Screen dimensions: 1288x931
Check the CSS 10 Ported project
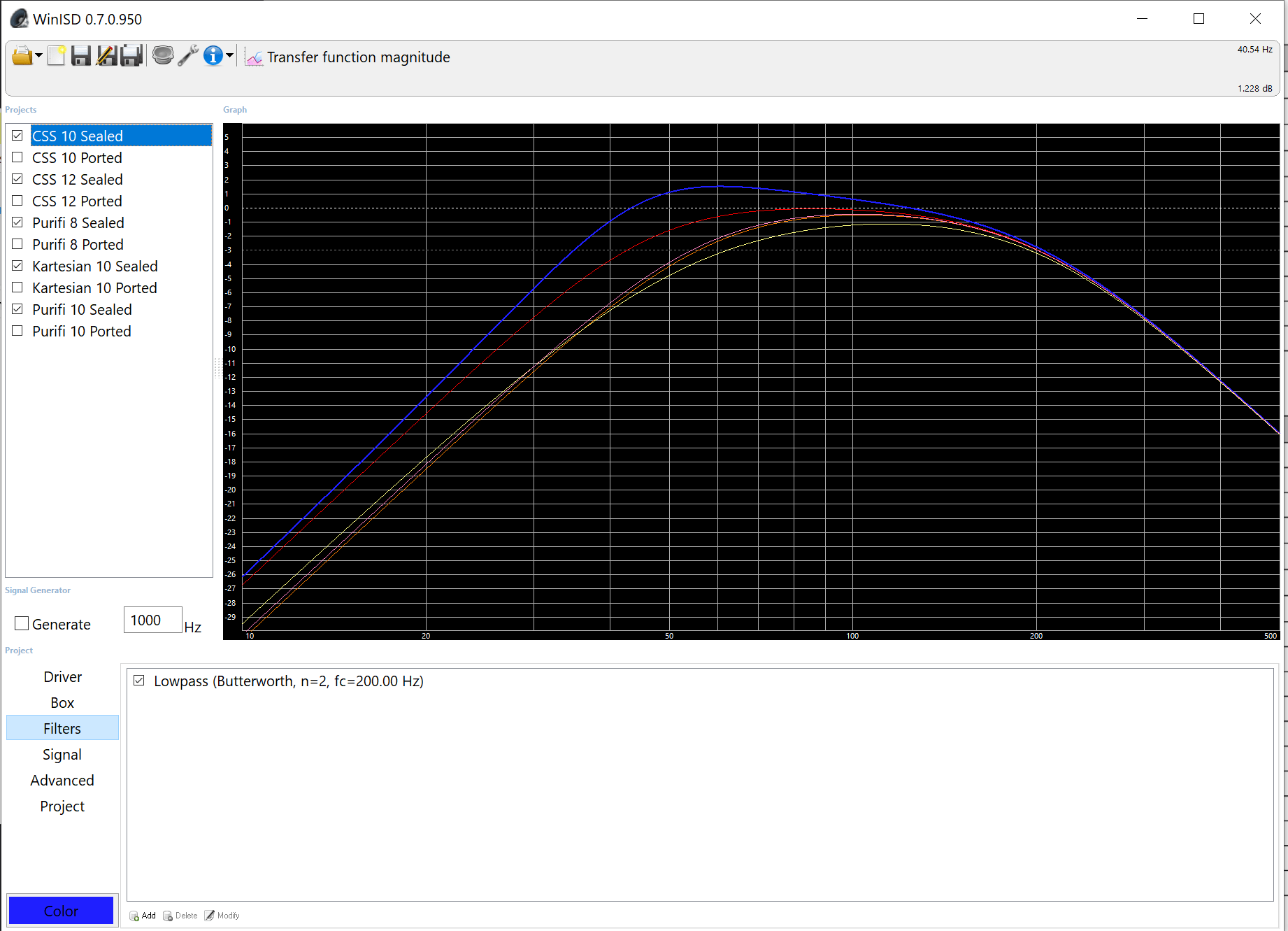coord(17,157)
